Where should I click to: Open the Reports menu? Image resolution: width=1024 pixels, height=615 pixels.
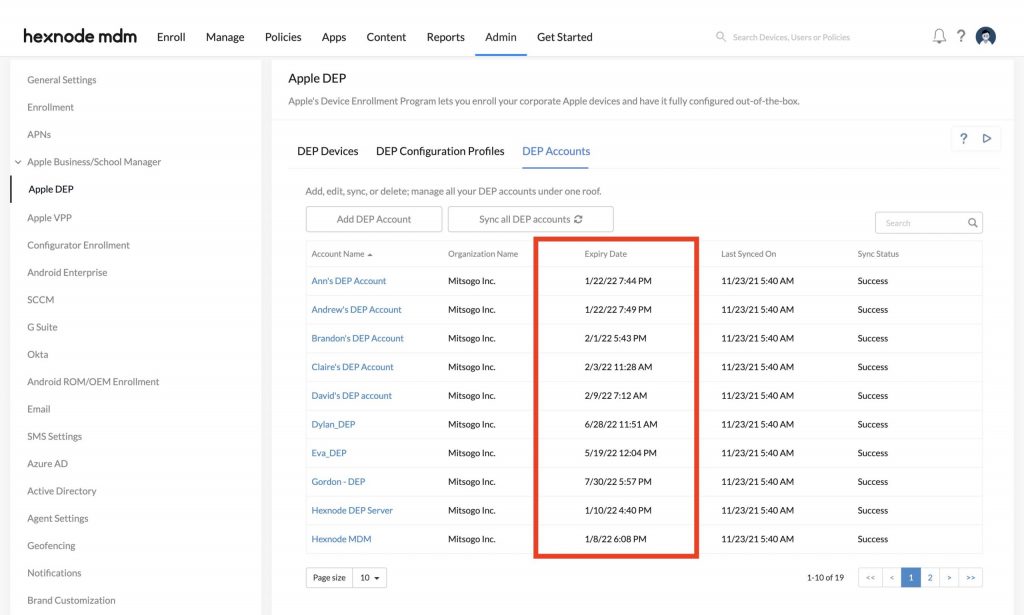(445, 37)
